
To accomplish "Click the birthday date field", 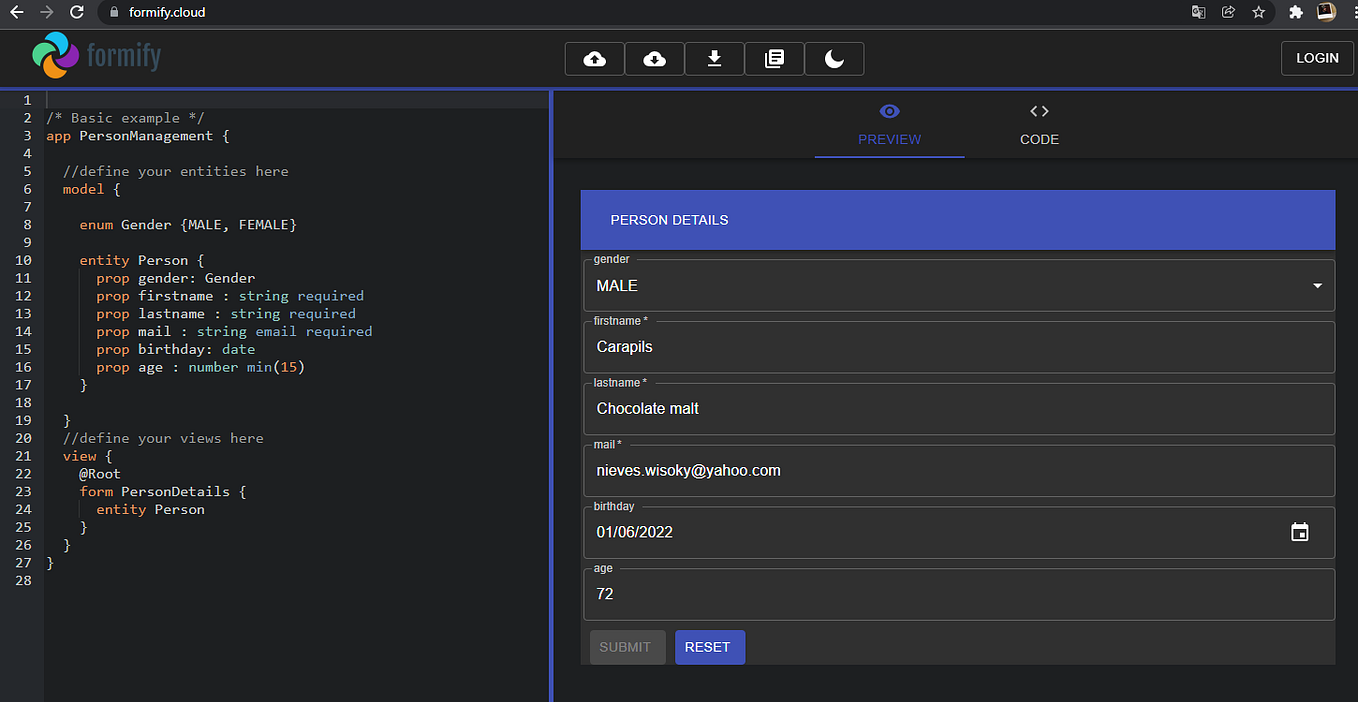I will 959,532.
